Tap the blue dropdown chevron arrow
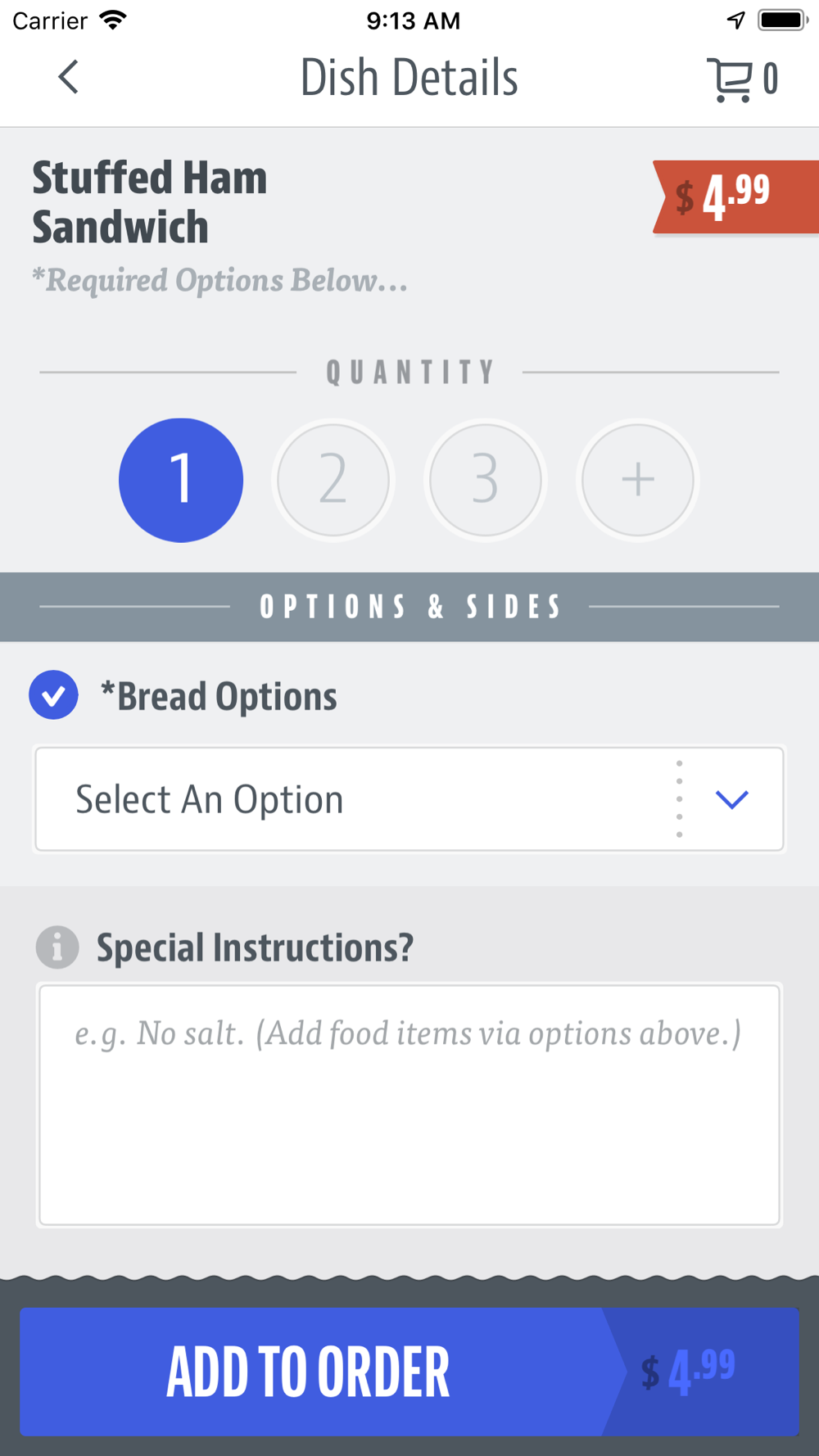 pos(731,799)
